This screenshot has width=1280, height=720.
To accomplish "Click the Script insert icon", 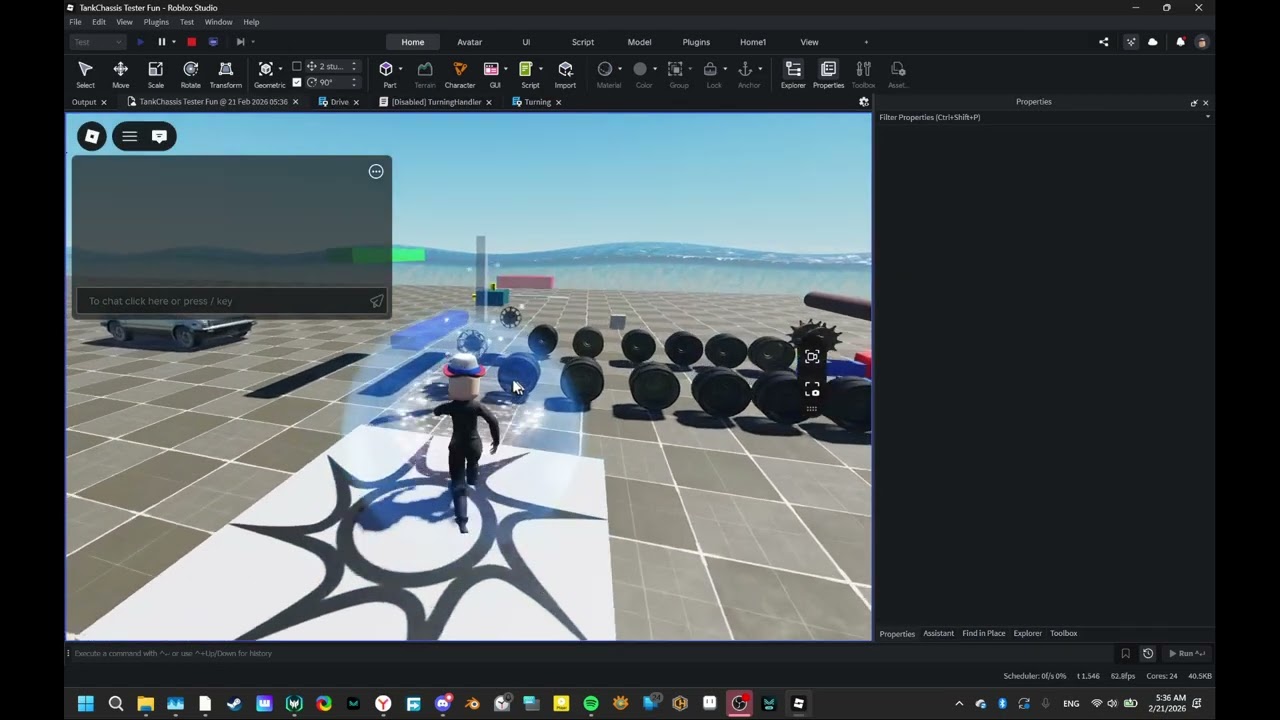I will (x=526, y=69).
